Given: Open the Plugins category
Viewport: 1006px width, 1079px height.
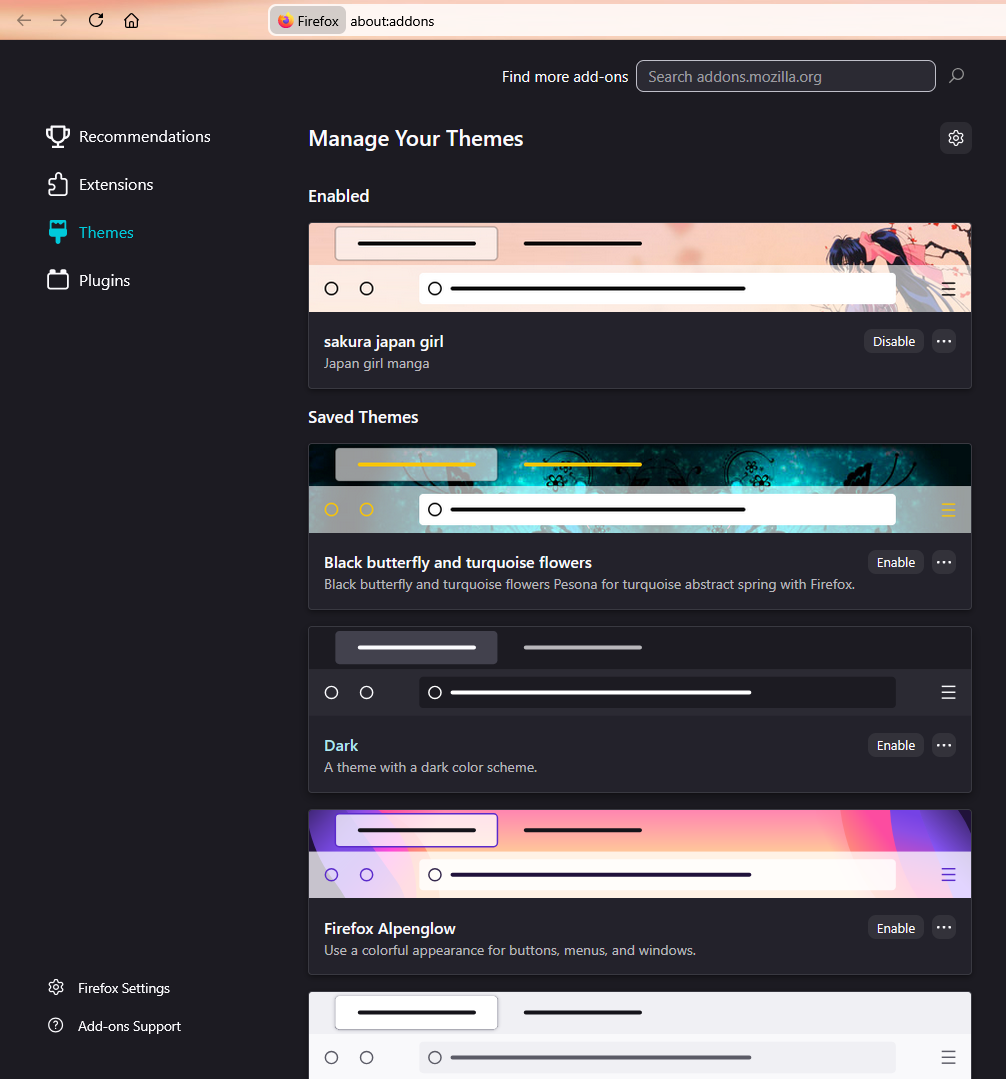Looking at the screenshot, I should coord(89,280).
